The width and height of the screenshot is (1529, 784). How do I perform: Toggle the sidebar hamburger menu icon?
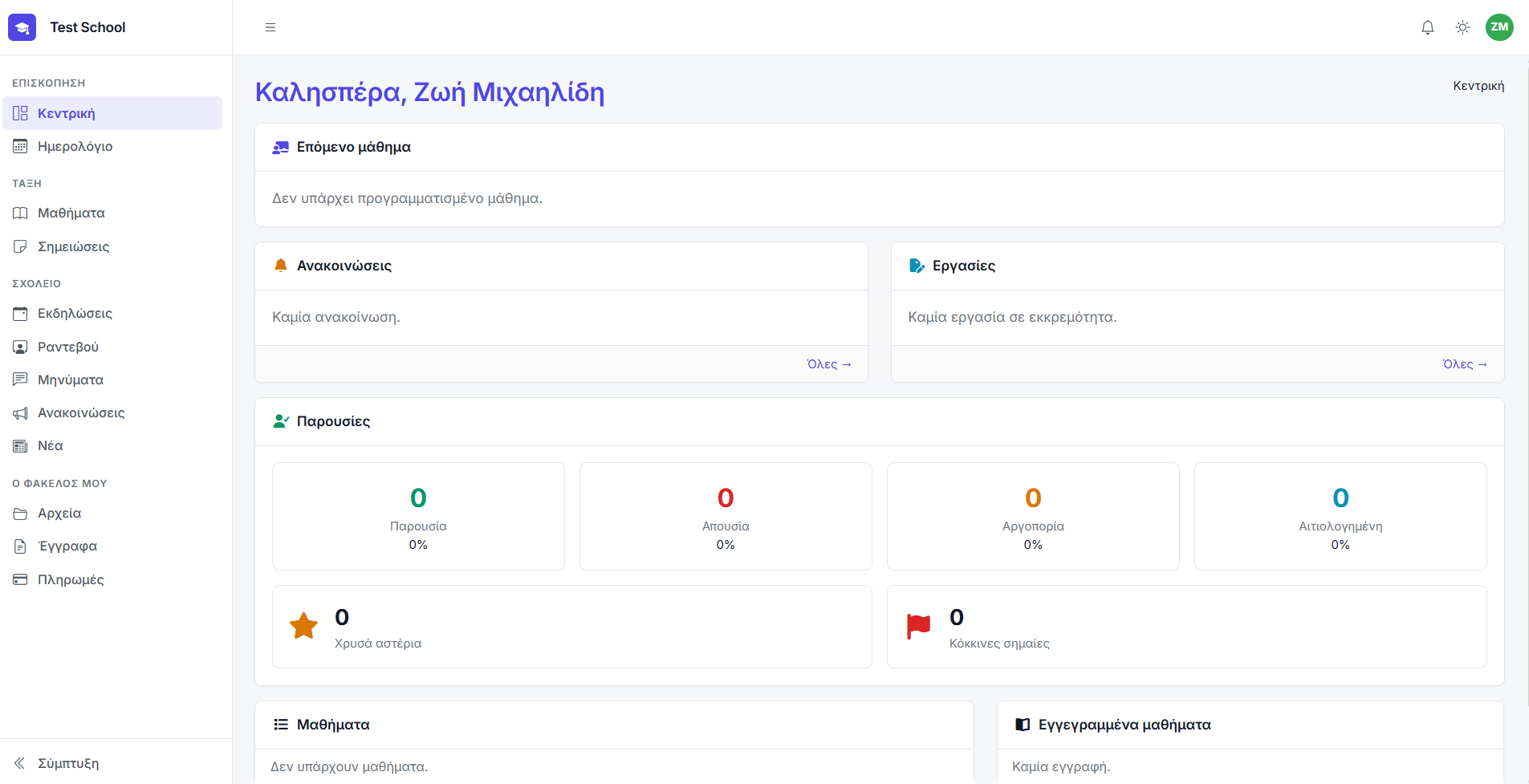click(270, 27)
